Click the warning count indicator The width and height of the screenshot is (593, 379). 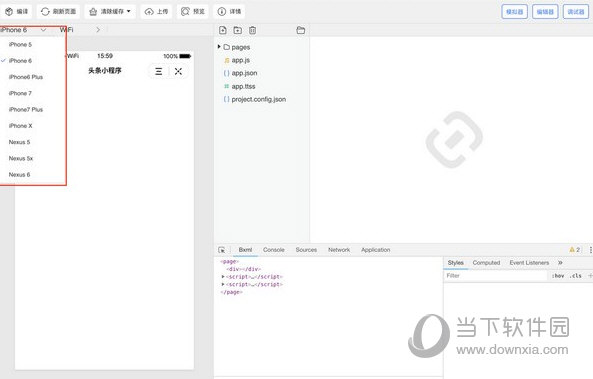click(574, 250)
